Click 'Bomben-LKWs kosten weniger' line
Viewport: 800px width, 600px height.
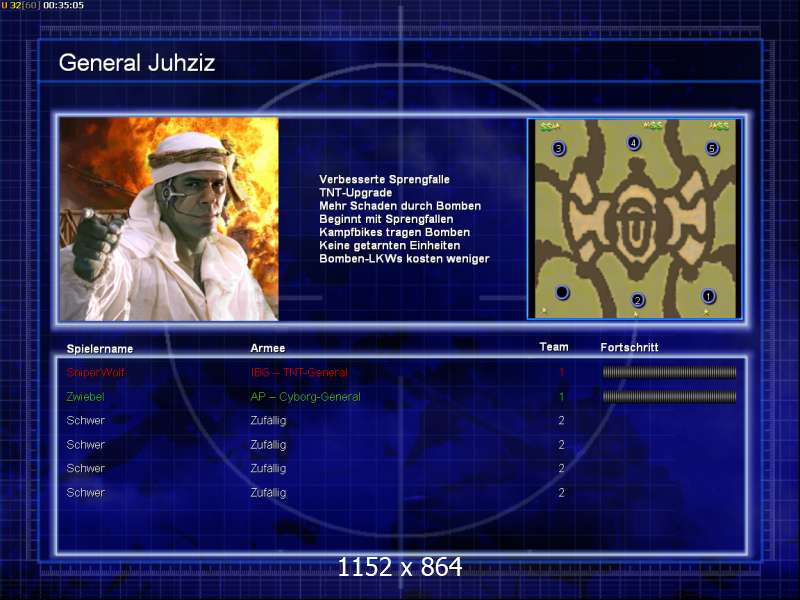[x=404, y=259]
